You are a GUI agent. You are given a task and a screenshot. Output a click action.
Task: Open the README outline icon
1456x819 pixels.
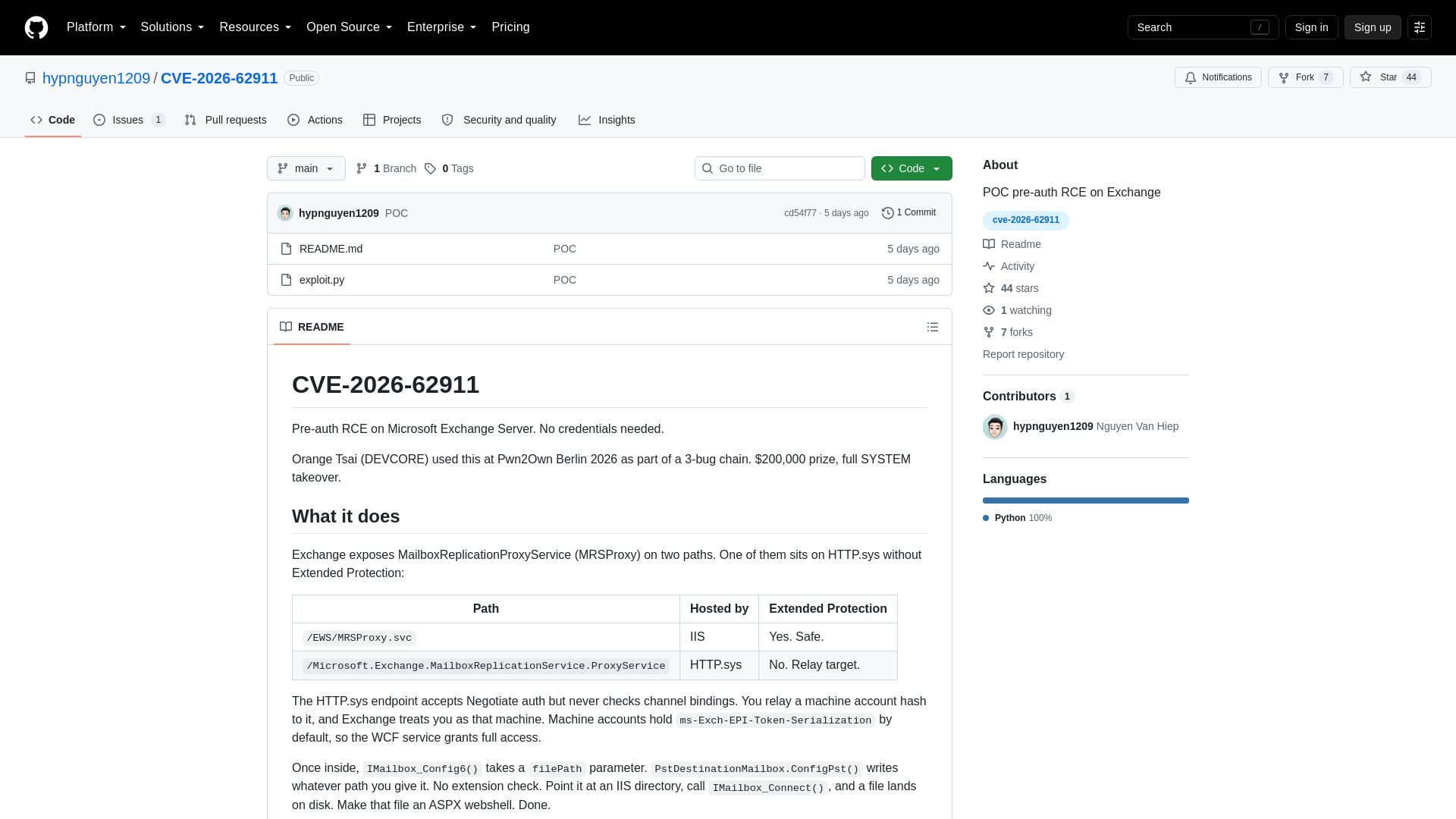(x=933, y=327)
